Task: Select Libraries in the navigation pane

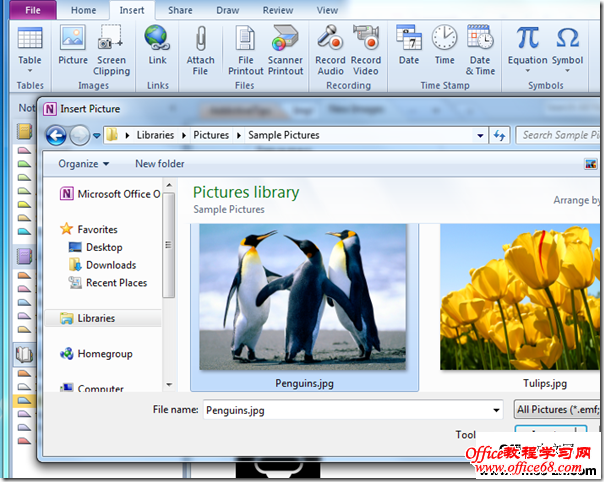Action: pyautogui.click(x=95, y=318)
